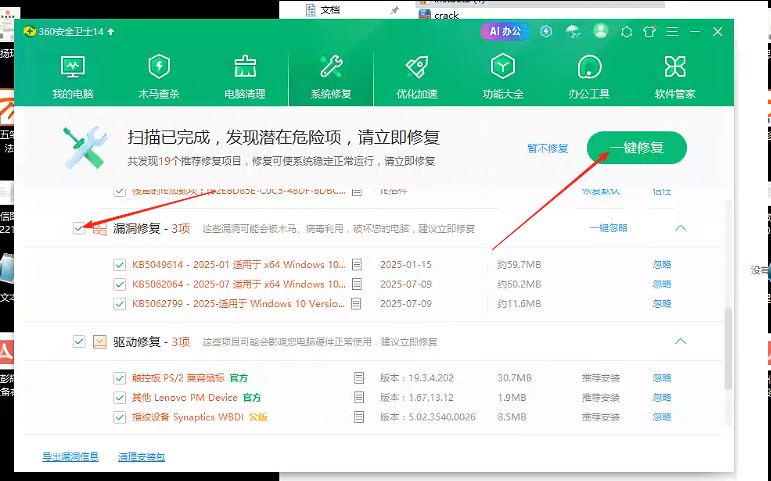Click the 暂不修复 link
This screenshot has width=771, height=481.
click(548, 148)
